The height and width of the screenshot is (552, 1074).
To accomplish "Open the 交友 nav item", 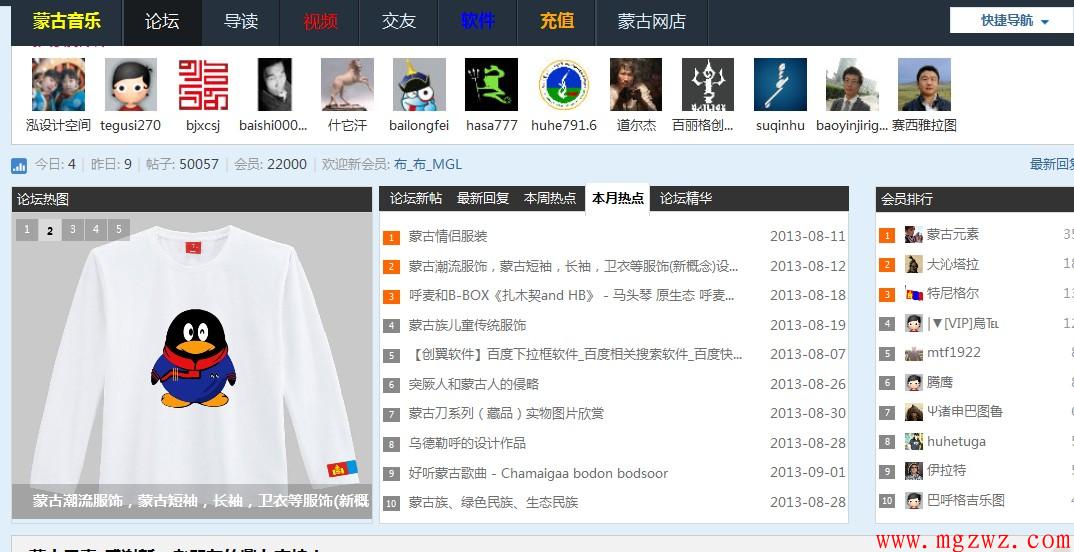I will click(399, 21).
